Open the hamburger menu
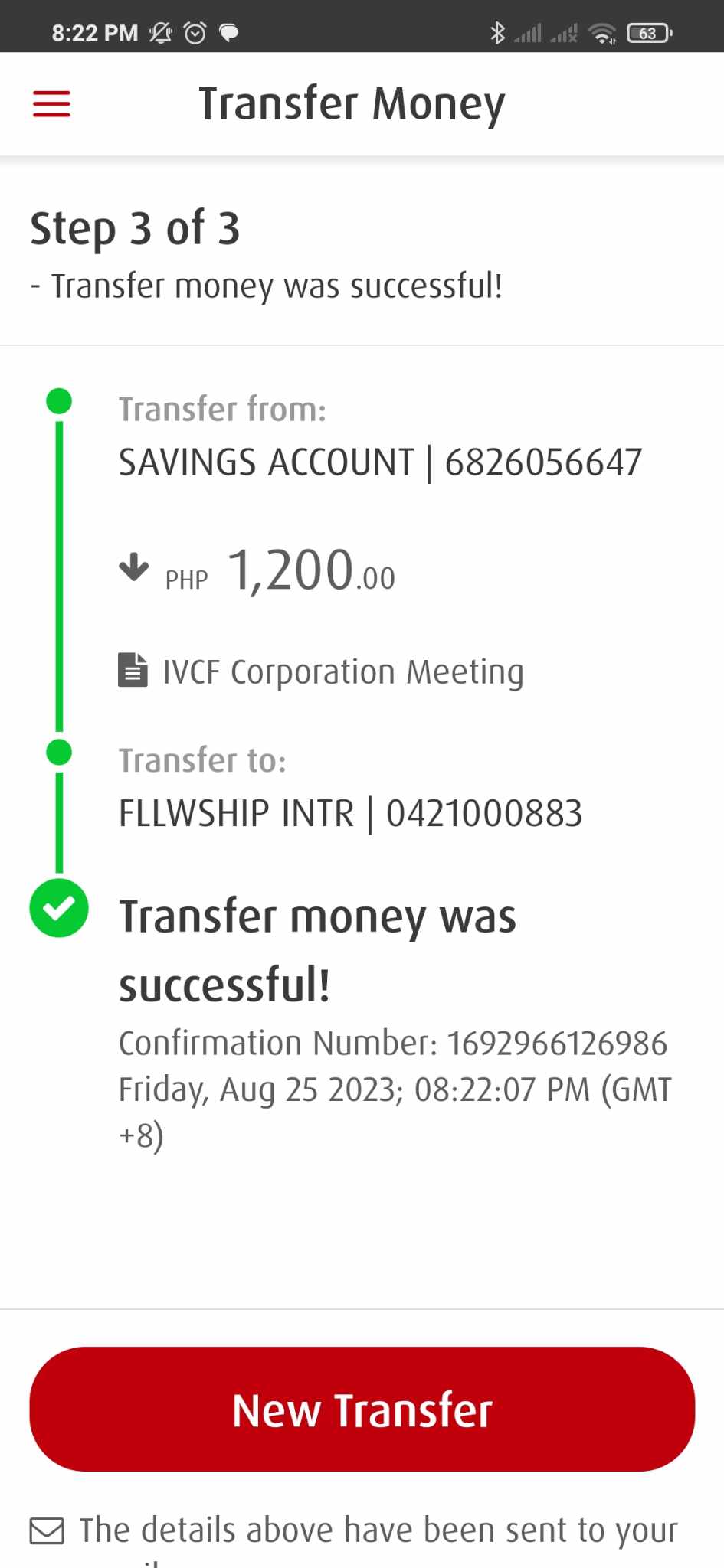Screen dimensions: 724x1568 (51, 104)
